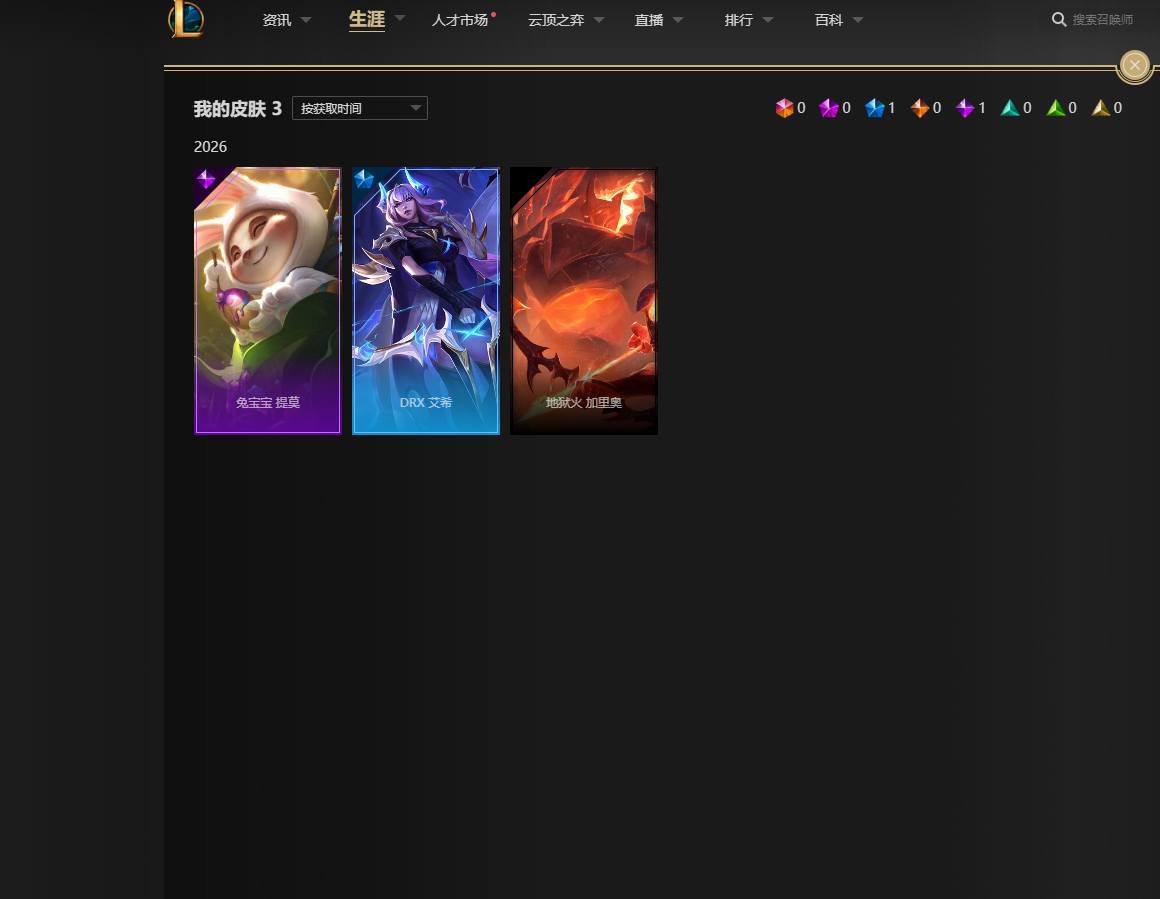
Task: Expand the 排行 menu arrow
Action: click(767, 20)
